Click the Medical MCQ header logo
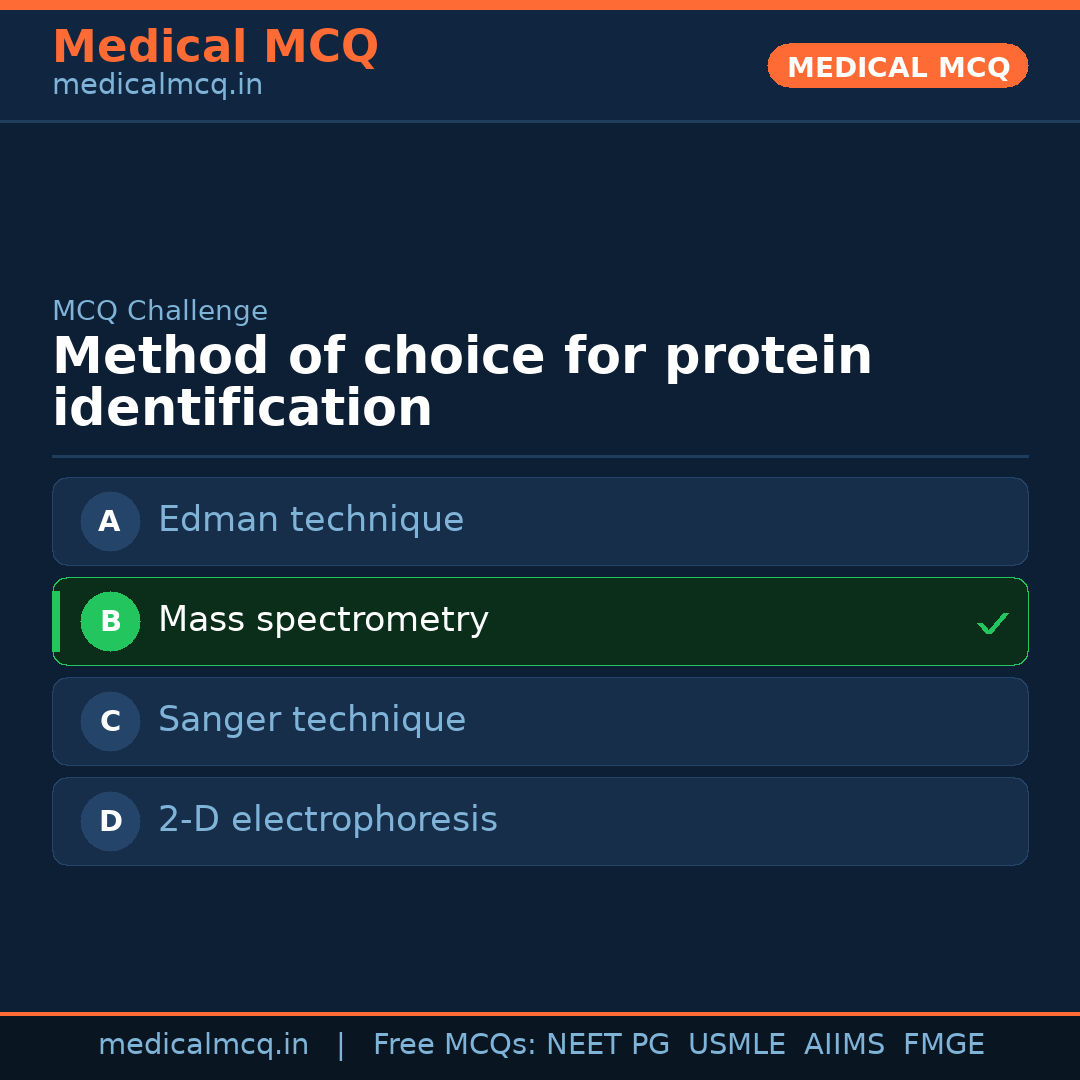Screen dimensions: 1080x1080 (x=215, y=46)
